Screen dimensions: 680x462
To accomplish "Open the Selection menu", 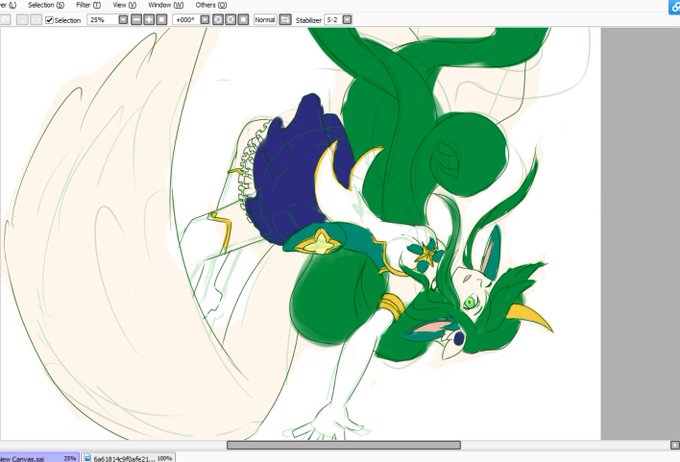I will (x=46, y=5).
